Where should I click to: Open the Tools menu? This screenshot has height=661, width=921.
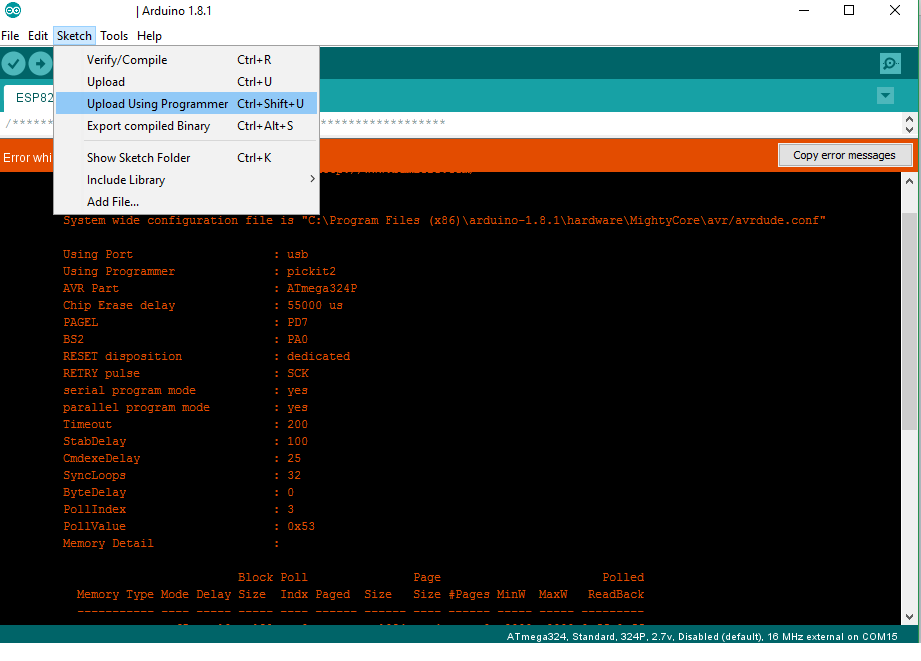[114, 36]
